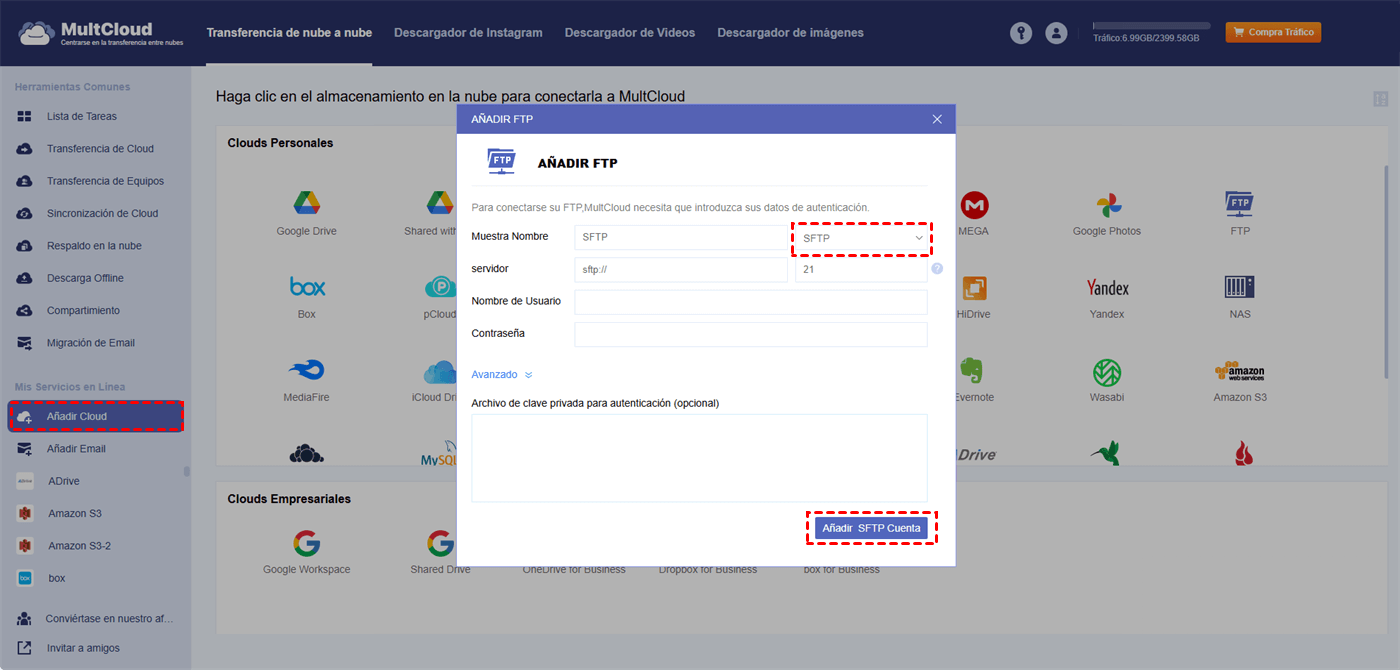Screen dimensions: 1400x670
Task: Click the Nombre de Usuario input field
Action: 751,302
